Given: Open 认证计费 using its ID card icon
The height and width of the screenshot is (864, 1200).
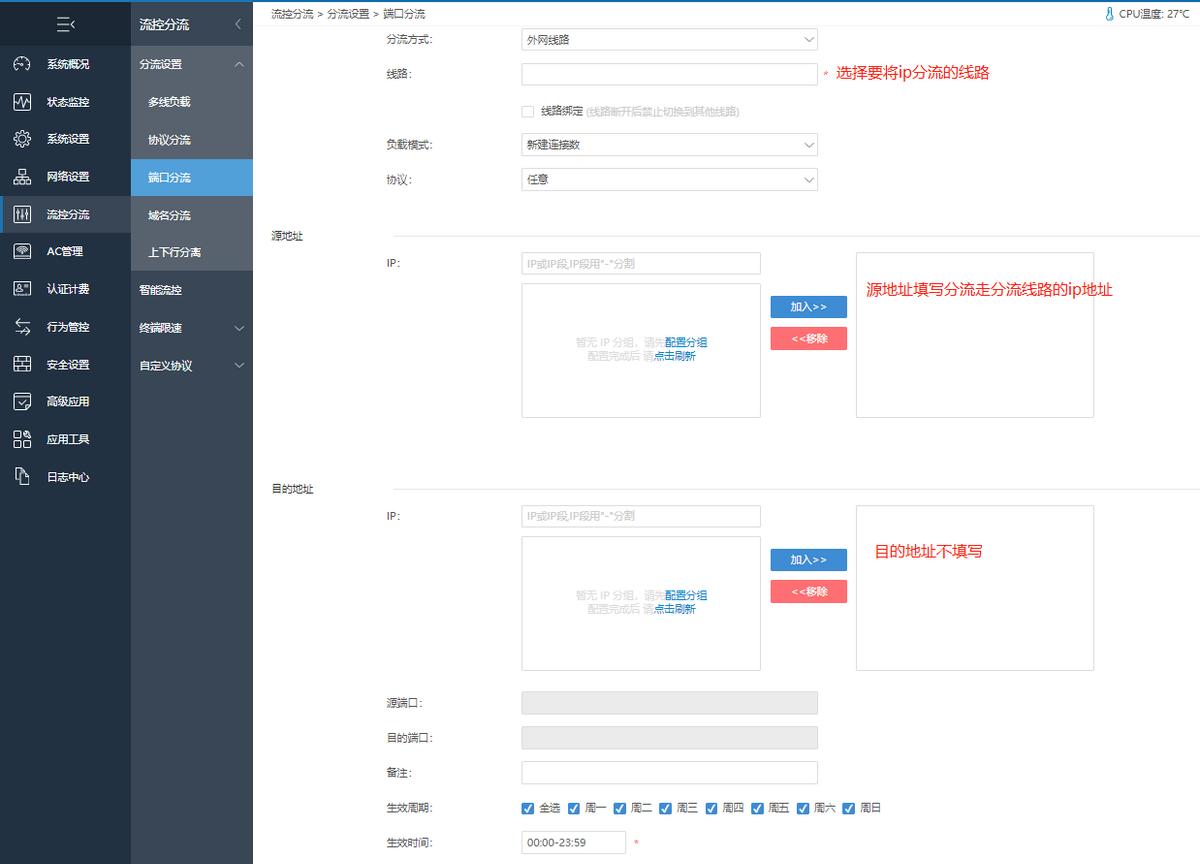Looking at the screenshot, I should pos(22,289).
